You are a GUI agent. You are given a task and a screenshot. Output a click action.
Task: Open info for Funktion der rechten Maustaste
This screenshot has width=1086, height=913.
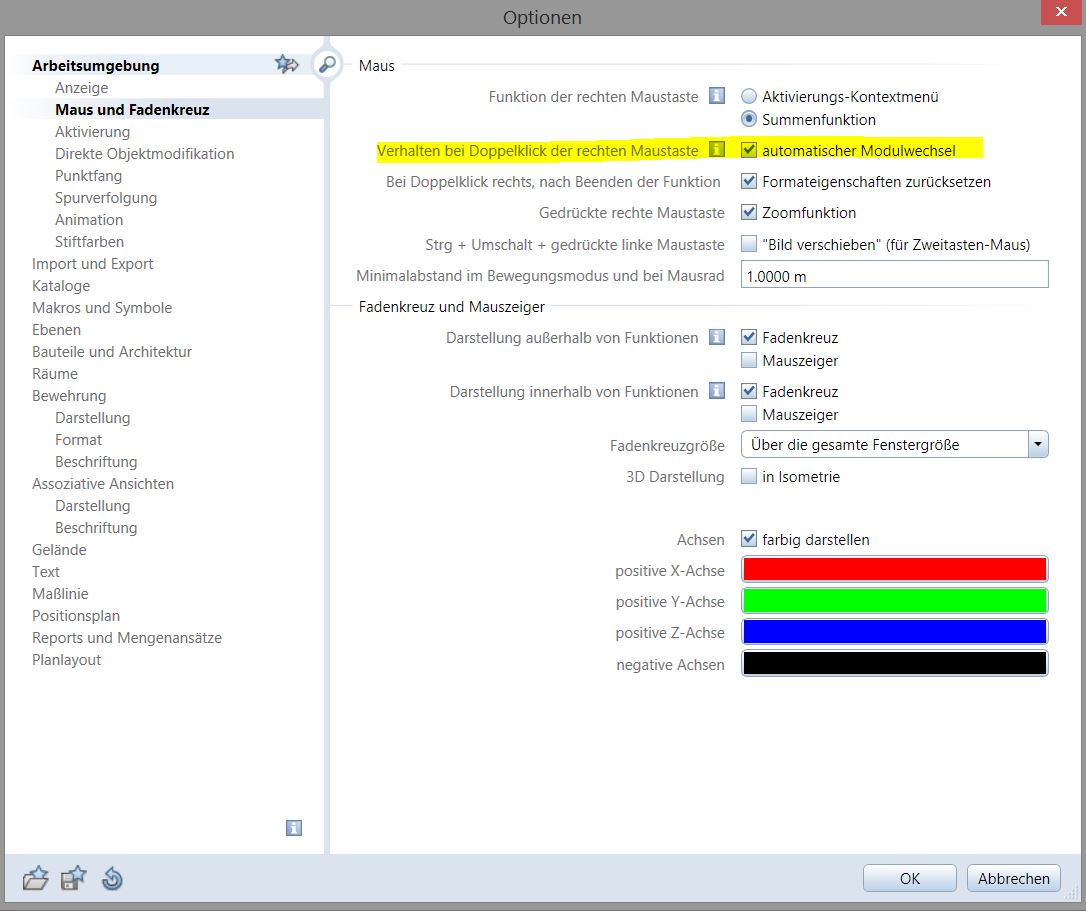point(716,96)
